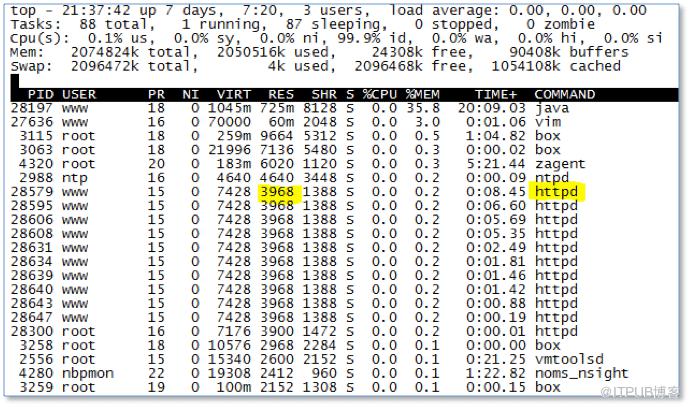This screenshot has height=407, width=690.
Task: Click user nbpmon in the USER column
Action: click(x=88, y=373)
